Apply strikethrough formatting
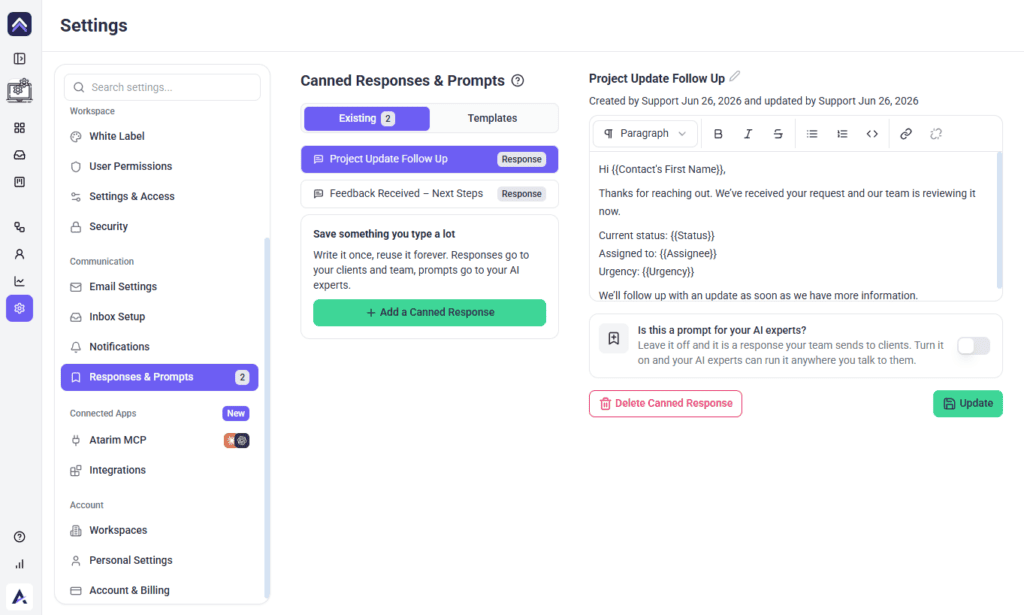 778,134
